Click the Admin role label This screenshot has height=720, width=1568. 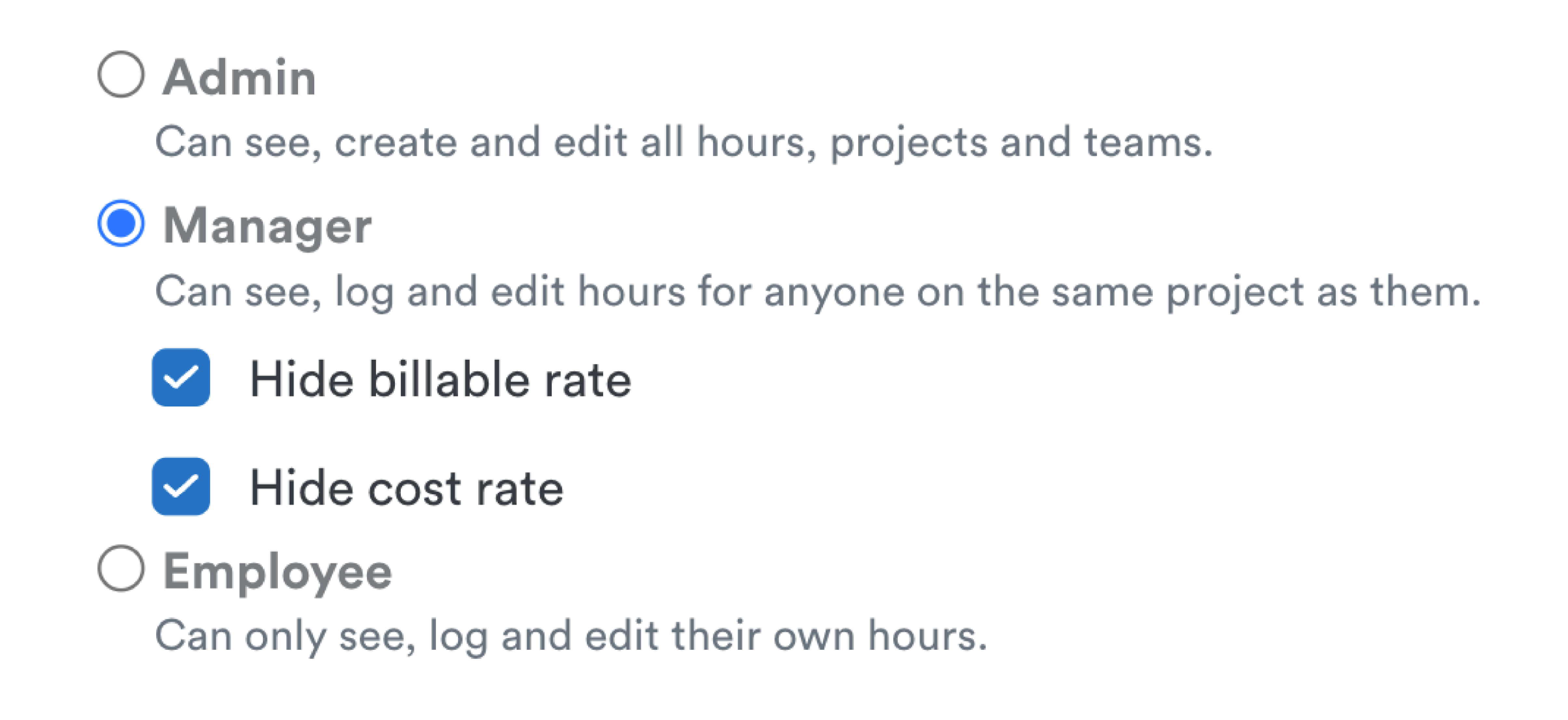pos(239,78)
